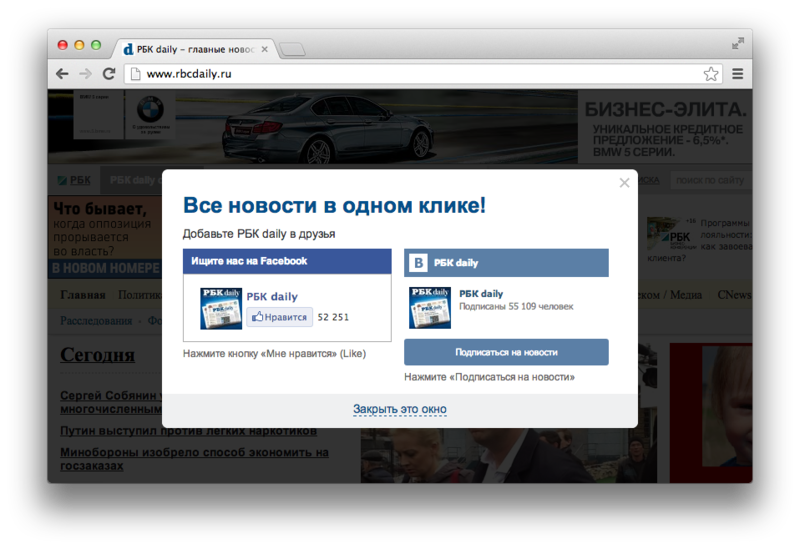Open Путин выступил против легких наркотиков article
This screenshot has width=800, height=549.
188,431
